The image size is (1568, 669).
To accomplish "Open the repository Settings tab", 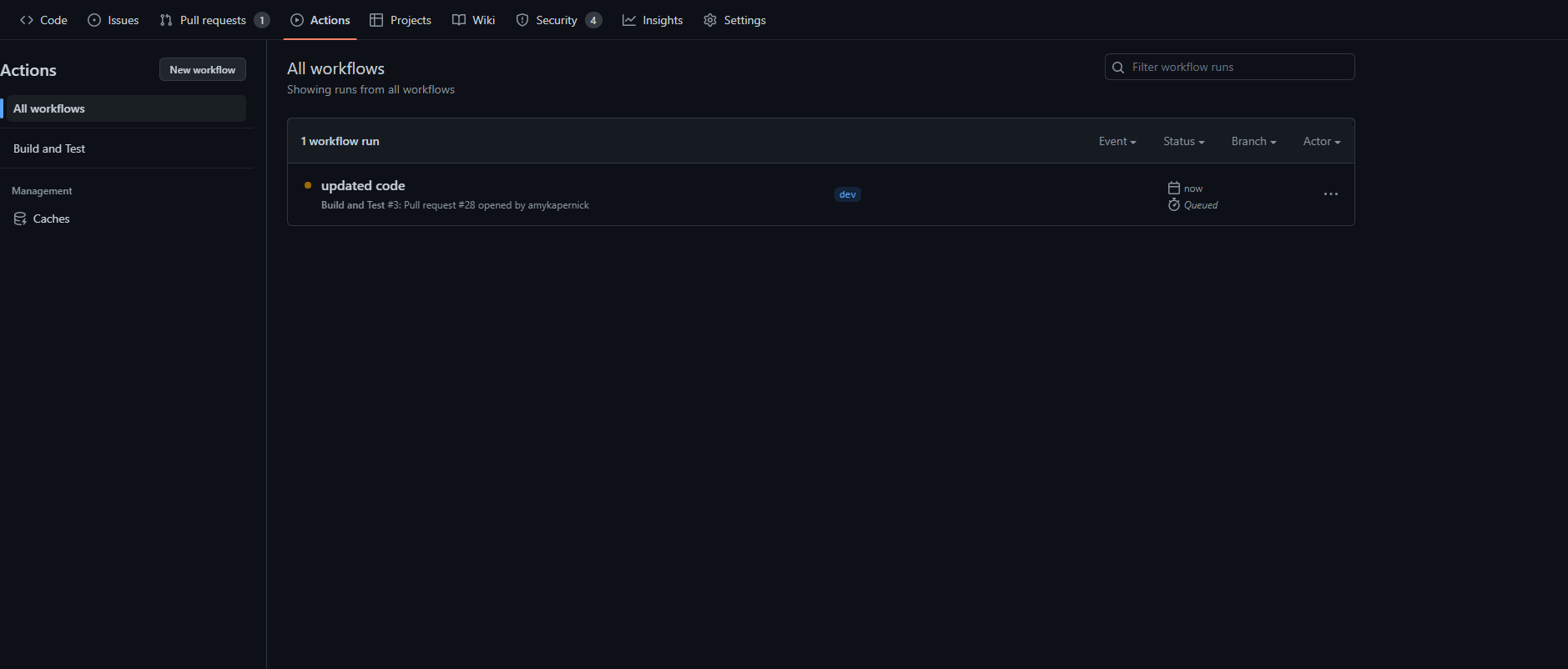I will [x=734, y=20].
